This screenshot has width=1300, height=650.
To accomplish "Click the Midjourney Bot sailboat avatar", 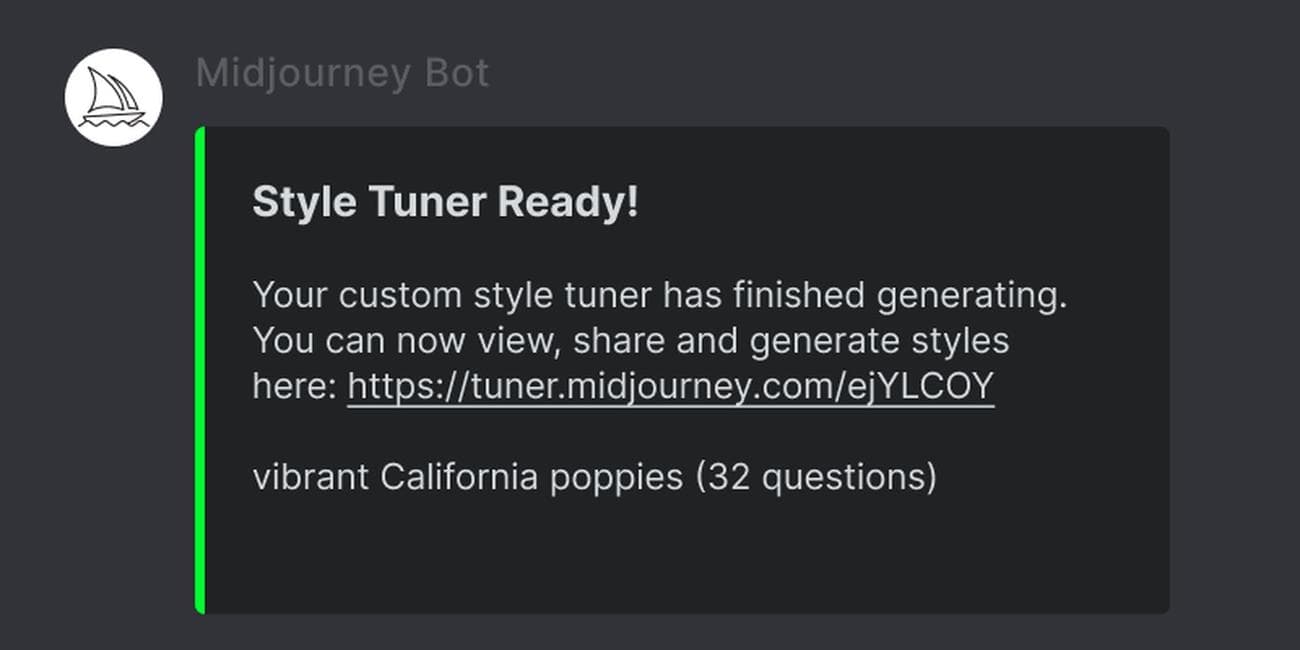I will pyautogui.click(x=114, y=97).
